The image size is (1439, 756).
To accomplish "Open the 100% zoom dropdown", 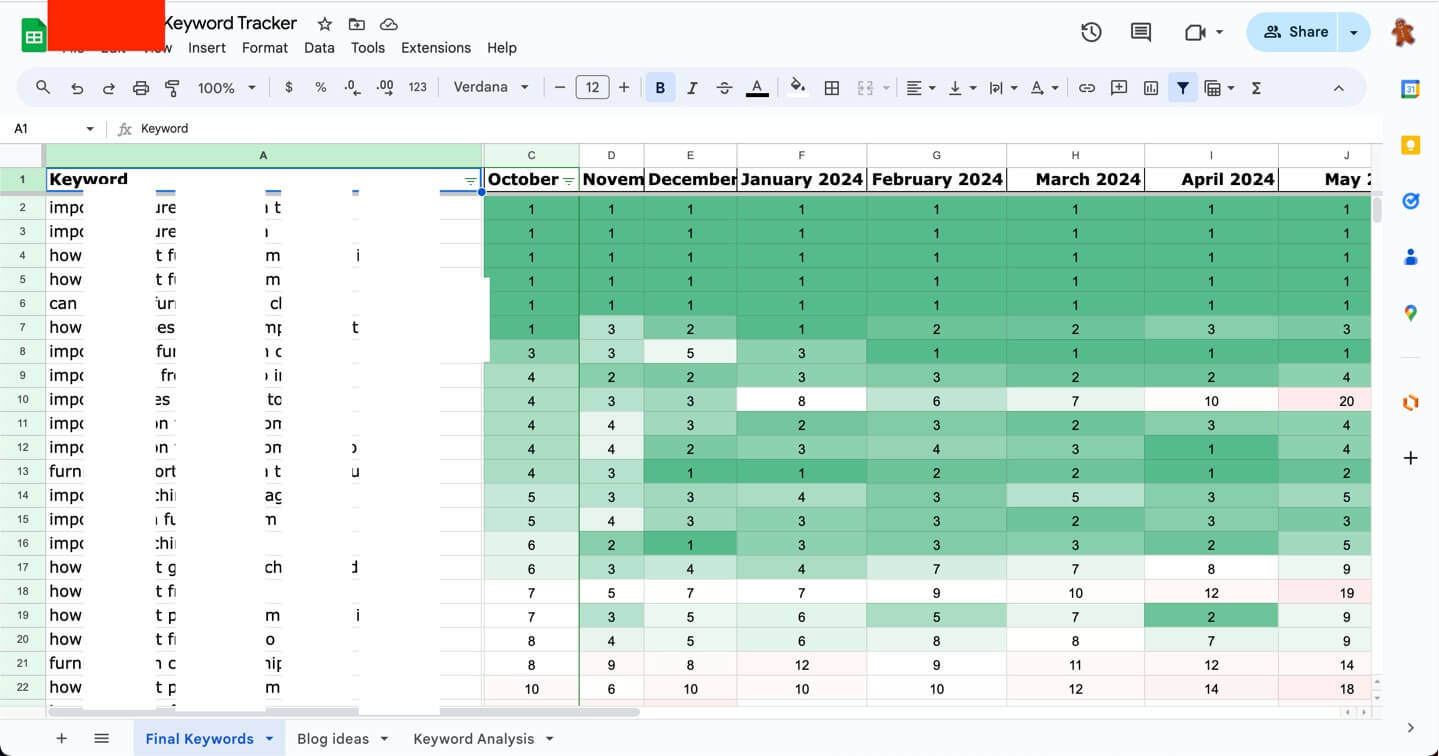I will pos(226,88).
